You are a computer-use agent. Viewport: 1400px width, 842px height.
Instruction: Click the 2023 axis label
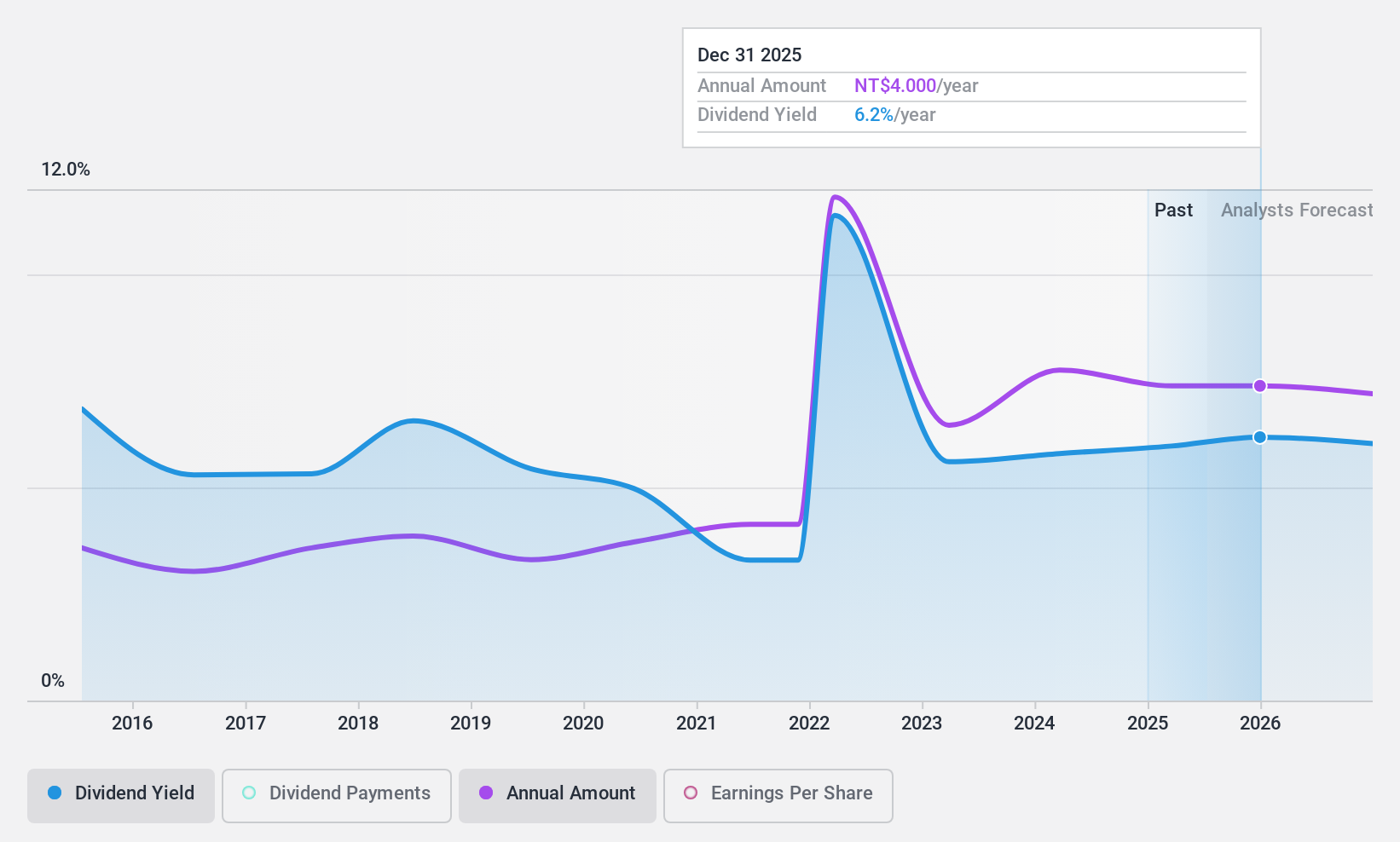coord(922,724)
